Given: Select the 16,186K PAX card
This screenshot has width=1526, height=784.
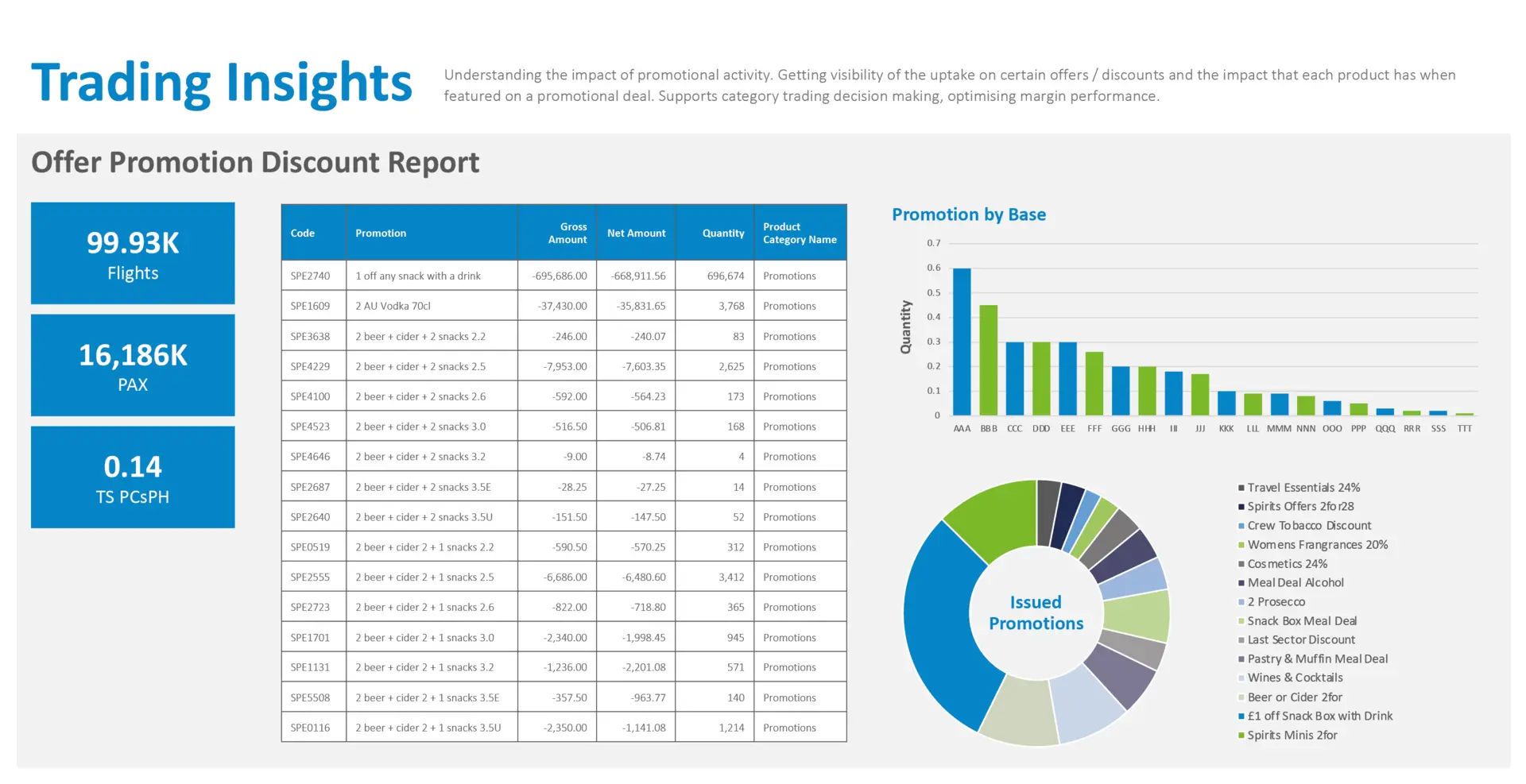Looking at the screenshot, I should pos(133,365).
